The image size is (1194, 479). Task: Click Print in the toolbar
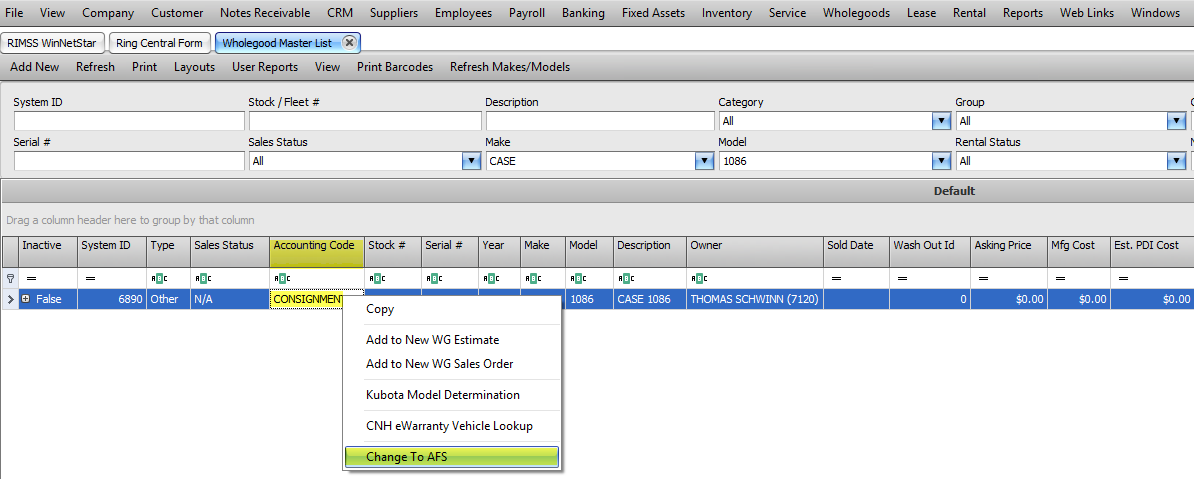[x=145, y=67]
